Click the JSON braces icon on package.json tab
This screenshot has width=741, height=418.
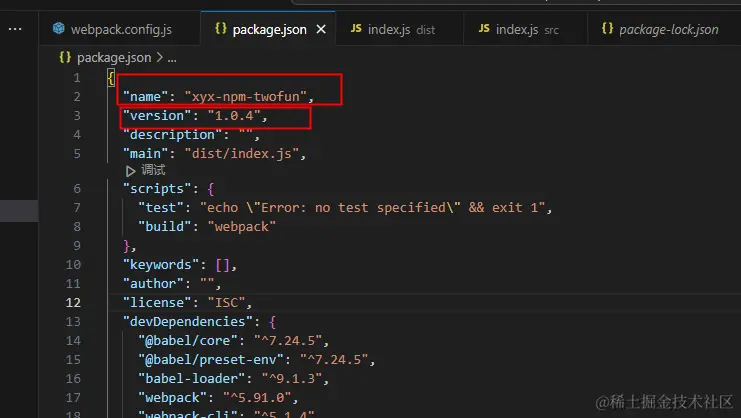coord(220,28)
